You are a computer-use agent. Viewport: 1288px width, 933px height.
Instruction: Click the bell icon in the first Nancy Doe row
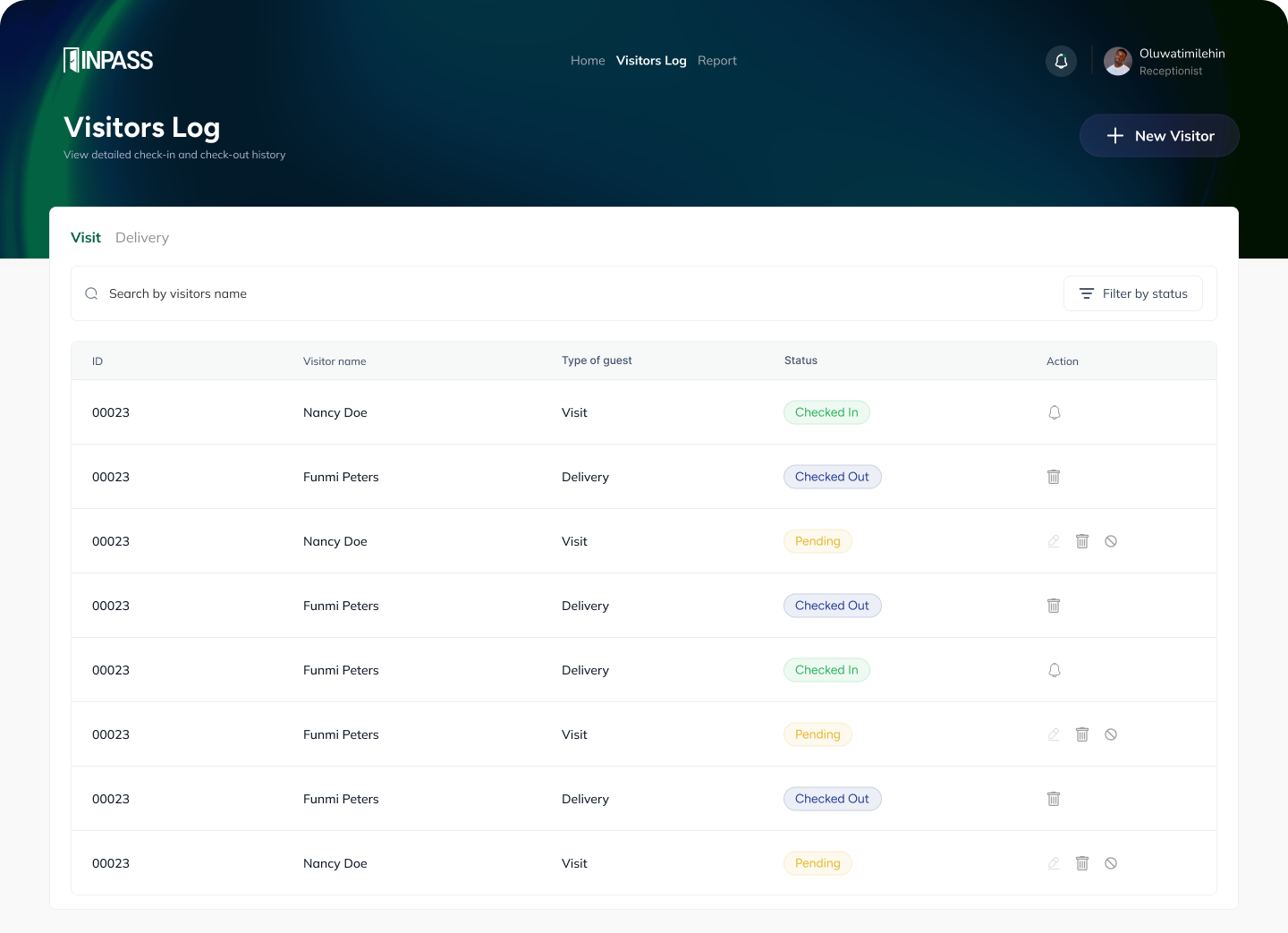point(1055,412)
